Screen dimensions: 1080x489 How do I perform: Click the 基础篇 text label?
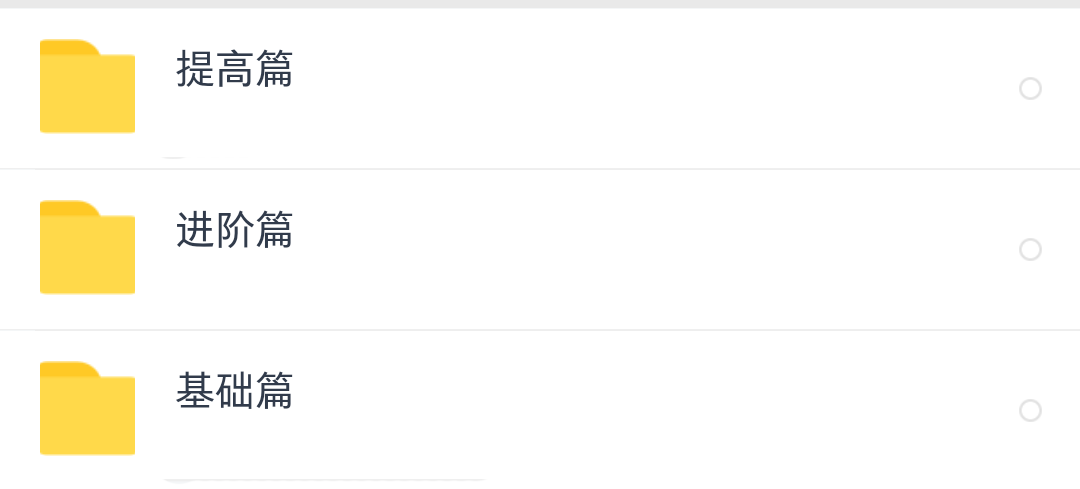[x=234, y=391]
